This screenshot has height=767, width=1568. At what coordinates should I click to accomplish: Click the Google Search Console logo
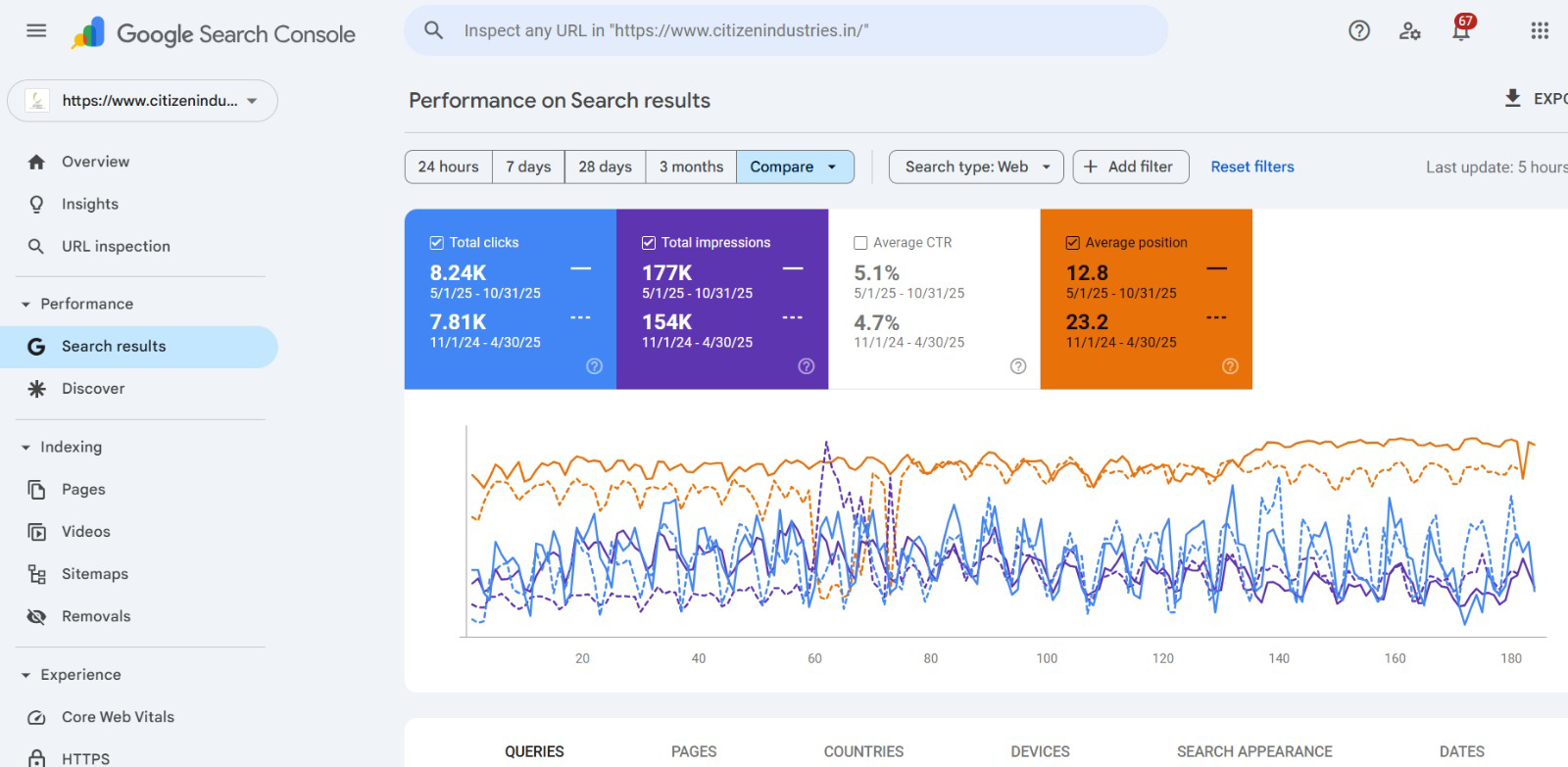(x=213, y=33)
